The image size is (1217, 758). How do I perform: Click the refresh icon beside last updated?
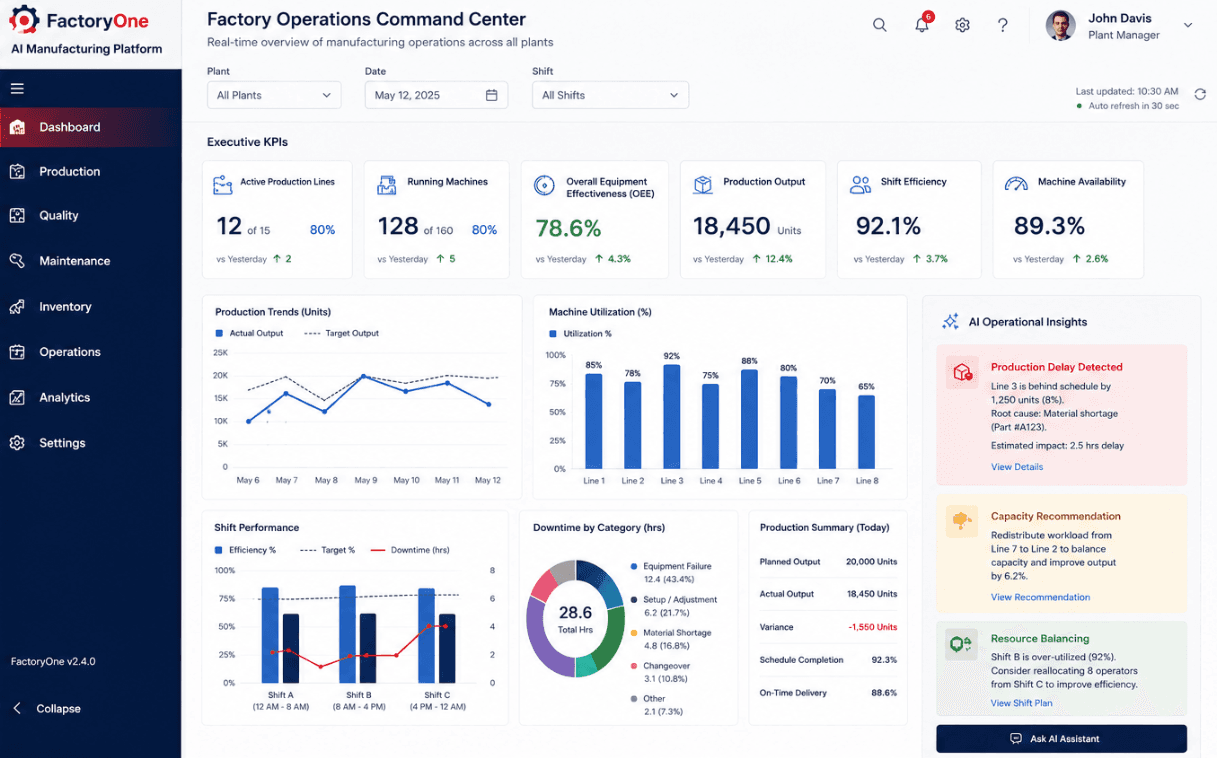click(x=1200, y=93)
